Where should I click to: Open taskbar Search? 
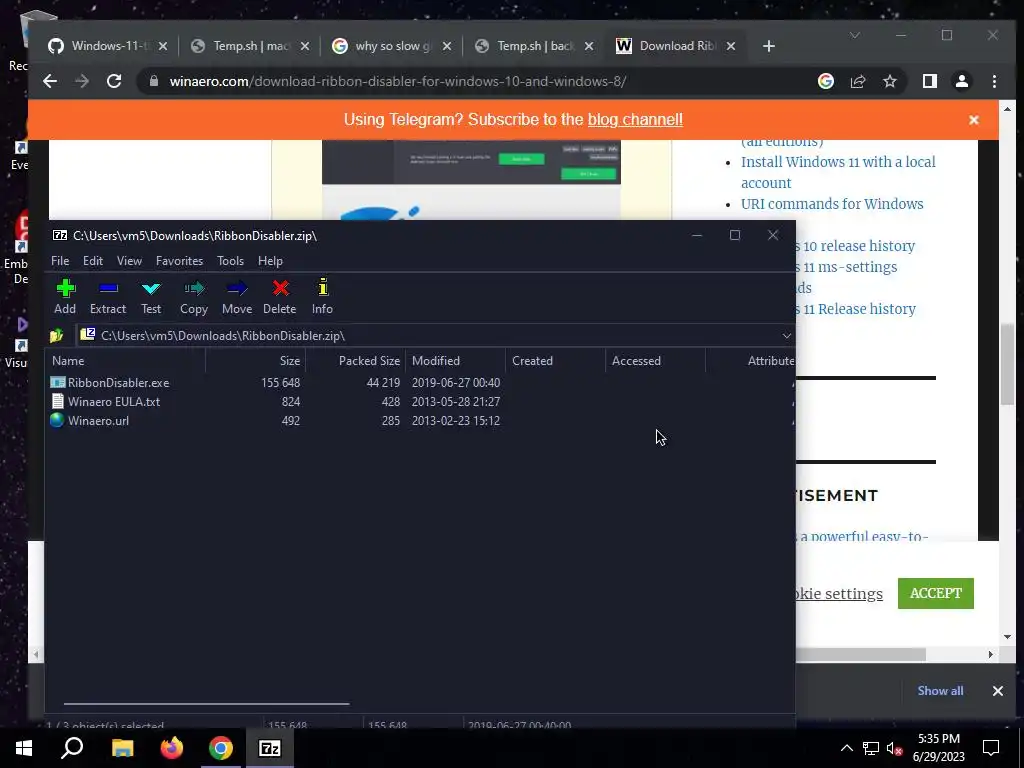point(72,748)
